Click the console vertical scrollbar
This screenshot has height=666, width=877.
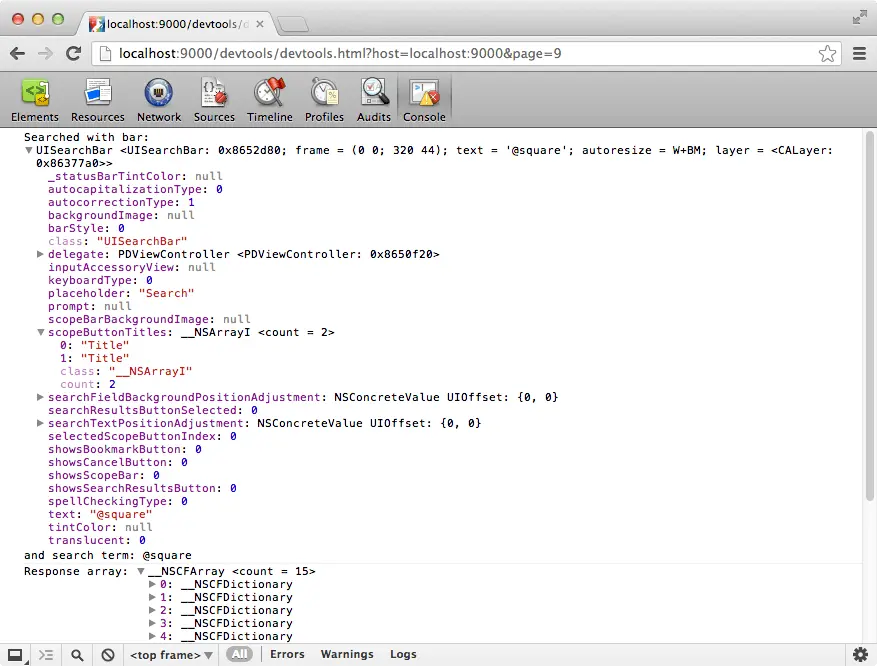(869, 316)
